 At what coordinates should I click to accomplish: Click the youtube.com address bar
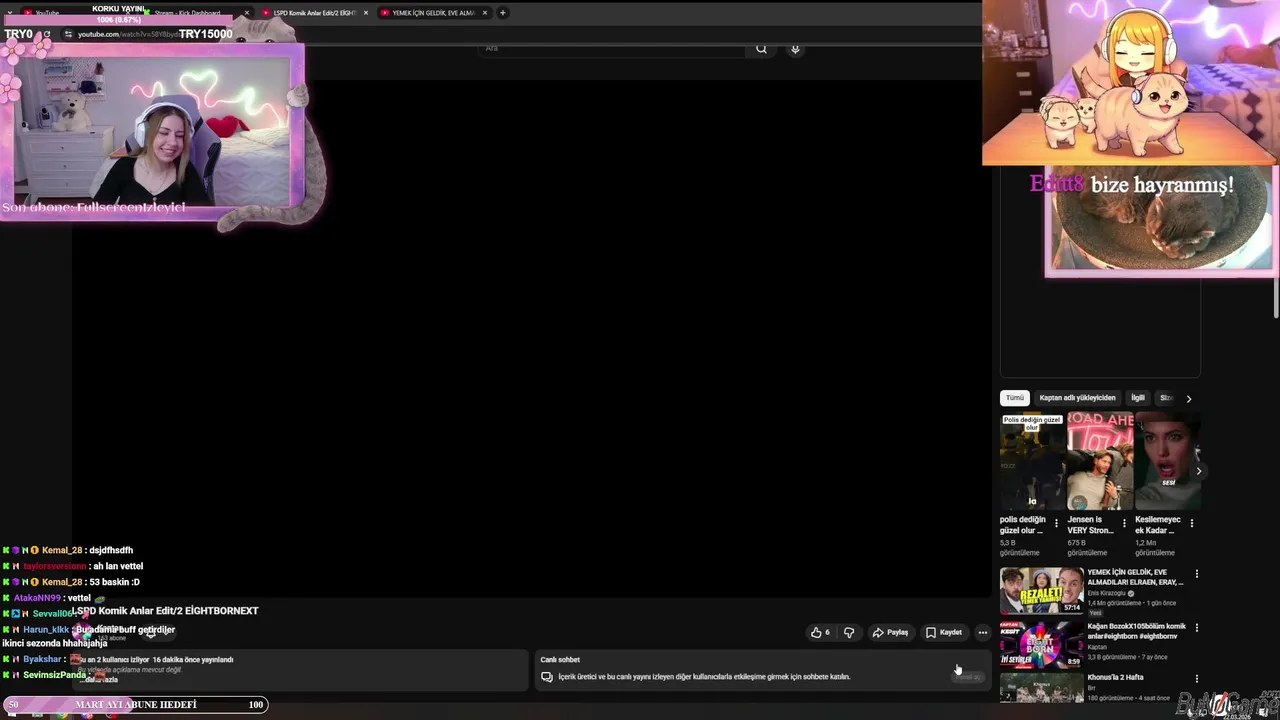tap(128, 34)
